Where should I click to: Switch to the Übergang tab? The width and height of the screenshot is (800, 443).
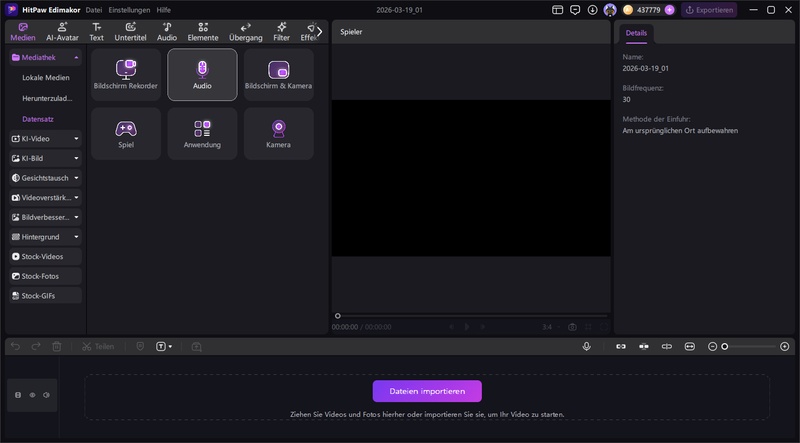(246, 32)
